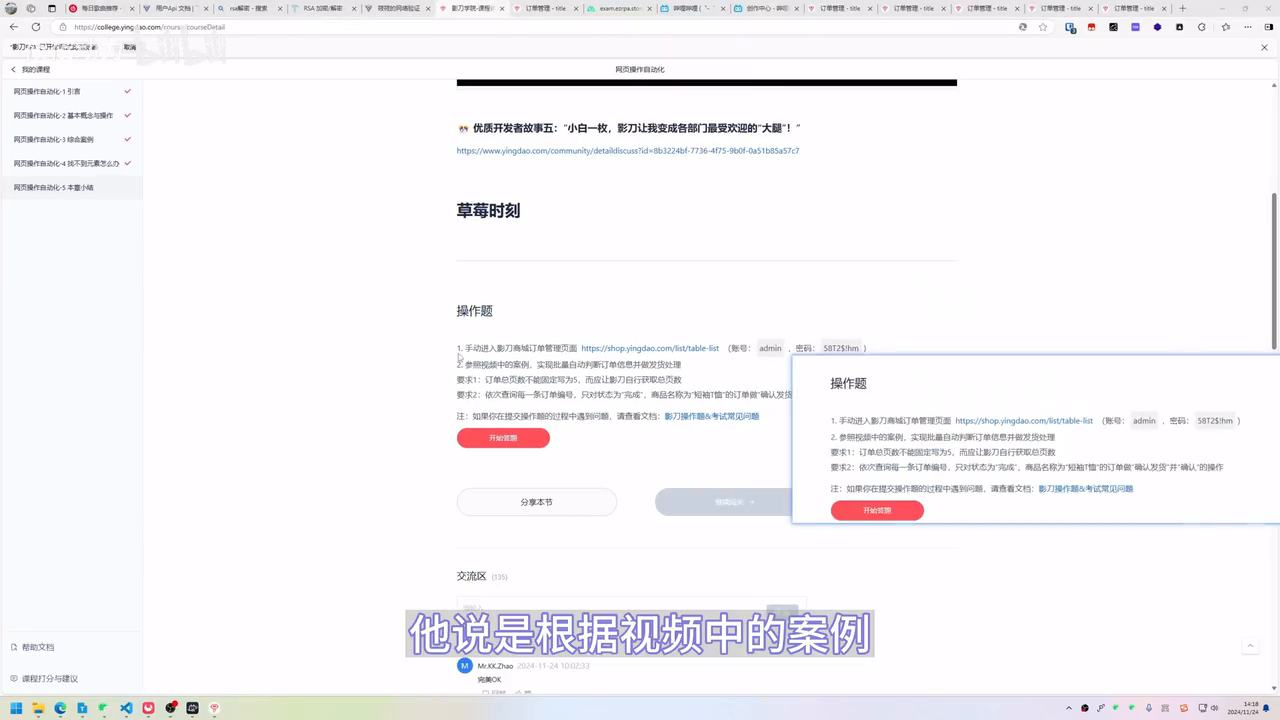
Task: Open the browser settings and more menu
Action: pyautogui.click(x=1248, y=27)
